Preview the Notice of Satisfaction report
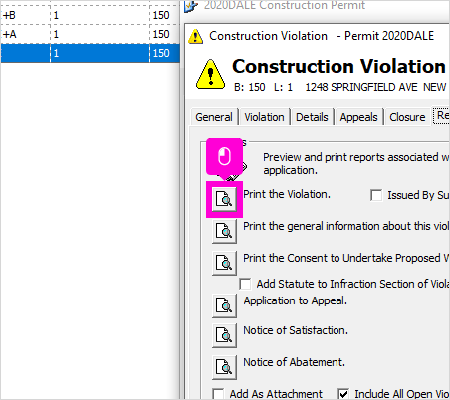The width and height of the screenshot is (450, 400). click(x=224, y=335)
